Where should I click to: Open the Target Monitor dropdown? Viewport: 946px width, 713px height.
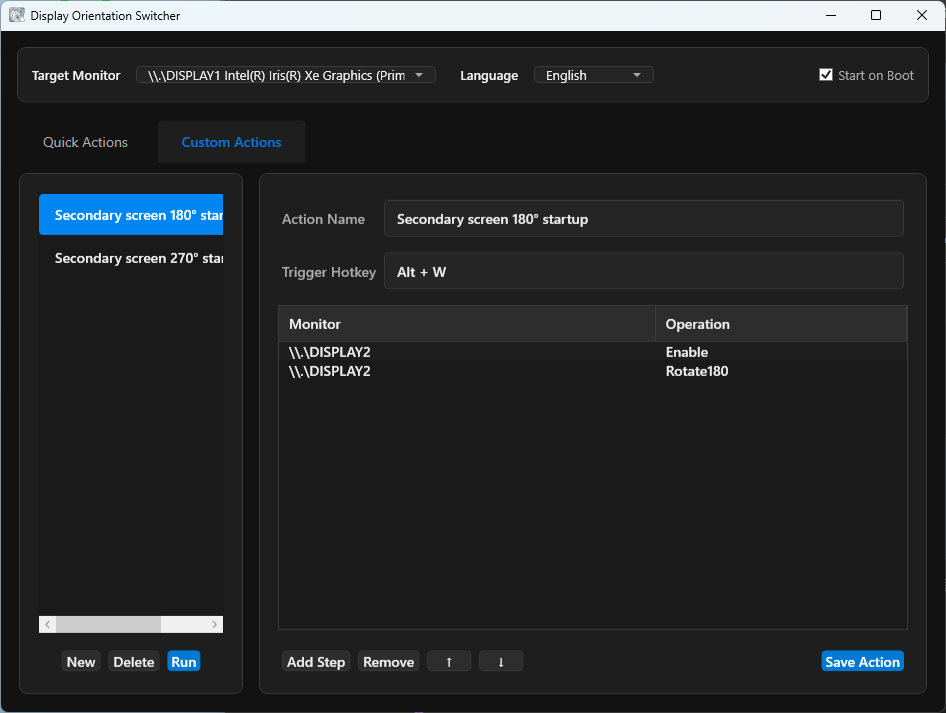coord(286,75)
